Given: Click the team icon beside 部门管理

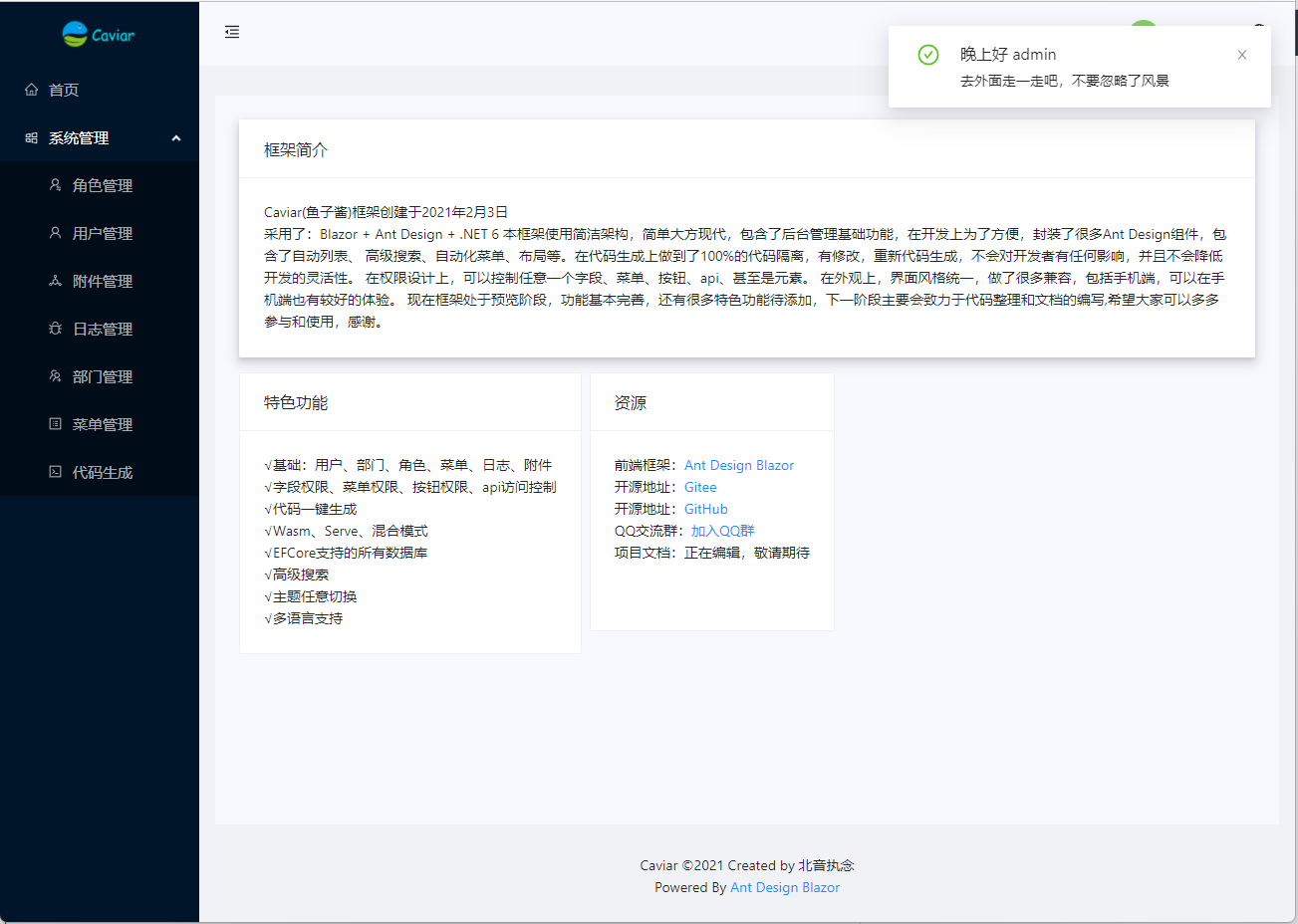Looking at the screenshot, I should (55, 376).
